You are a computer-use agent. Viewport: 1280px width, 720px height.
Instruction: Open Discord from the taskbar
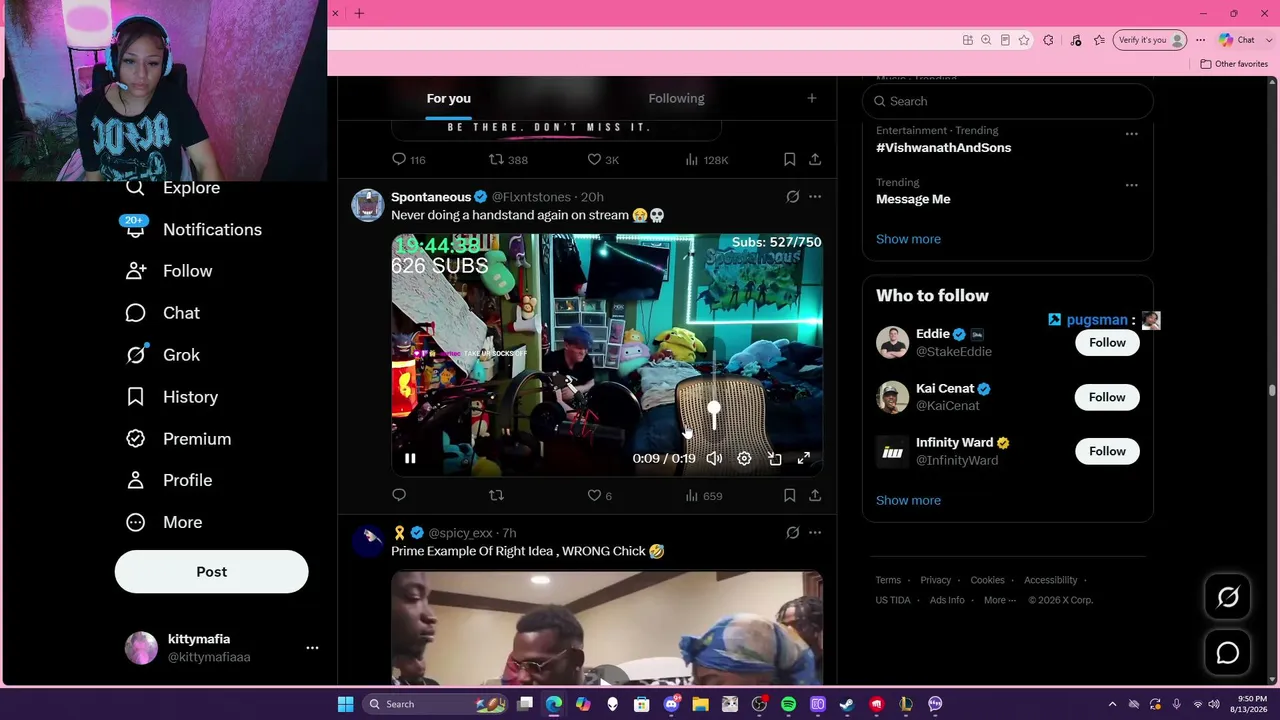tap(671, 704)
